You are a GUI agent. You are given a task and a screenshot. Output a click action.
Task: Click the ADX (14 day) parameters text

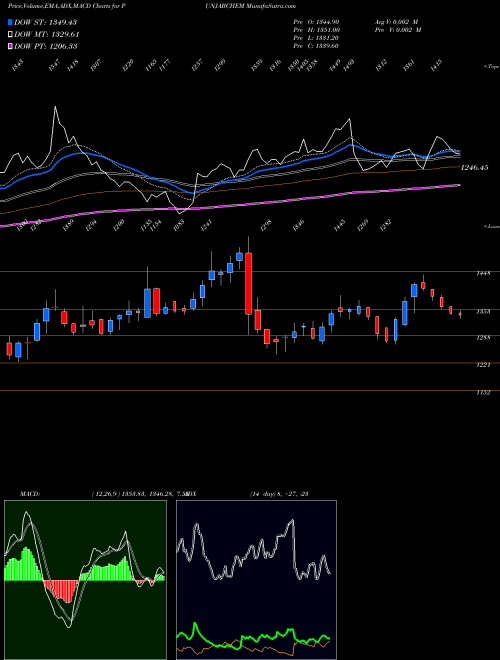click(279, 494)
